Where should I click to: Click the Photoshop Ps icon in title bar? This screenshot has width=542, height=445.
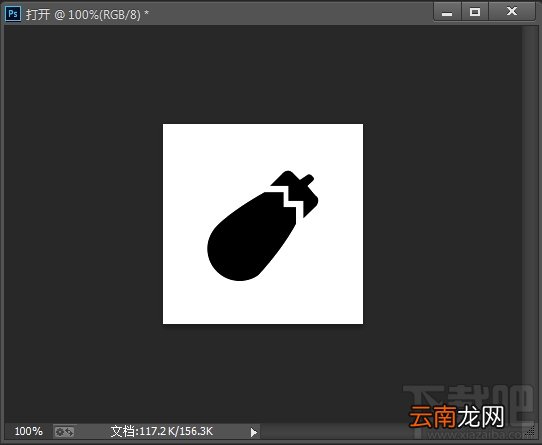(x=13, y=14)
